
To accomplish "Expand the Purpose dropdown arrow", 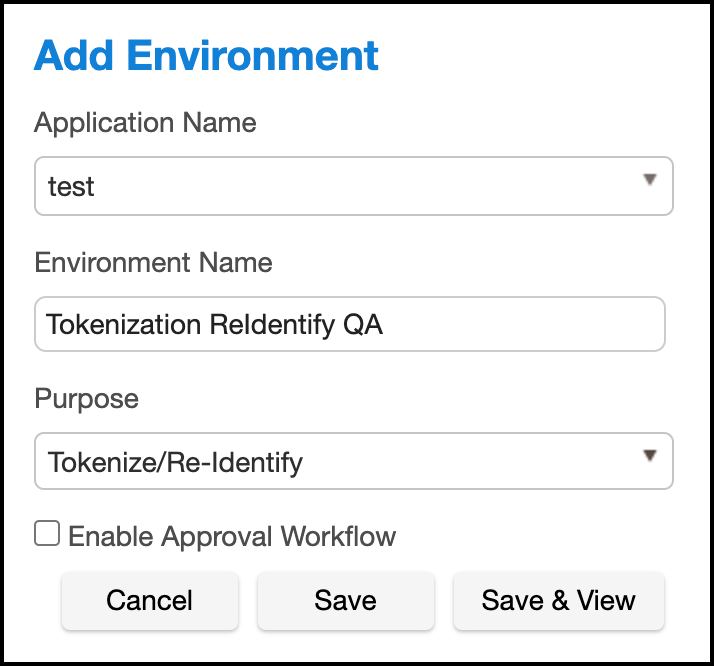I will pos(650,456).
